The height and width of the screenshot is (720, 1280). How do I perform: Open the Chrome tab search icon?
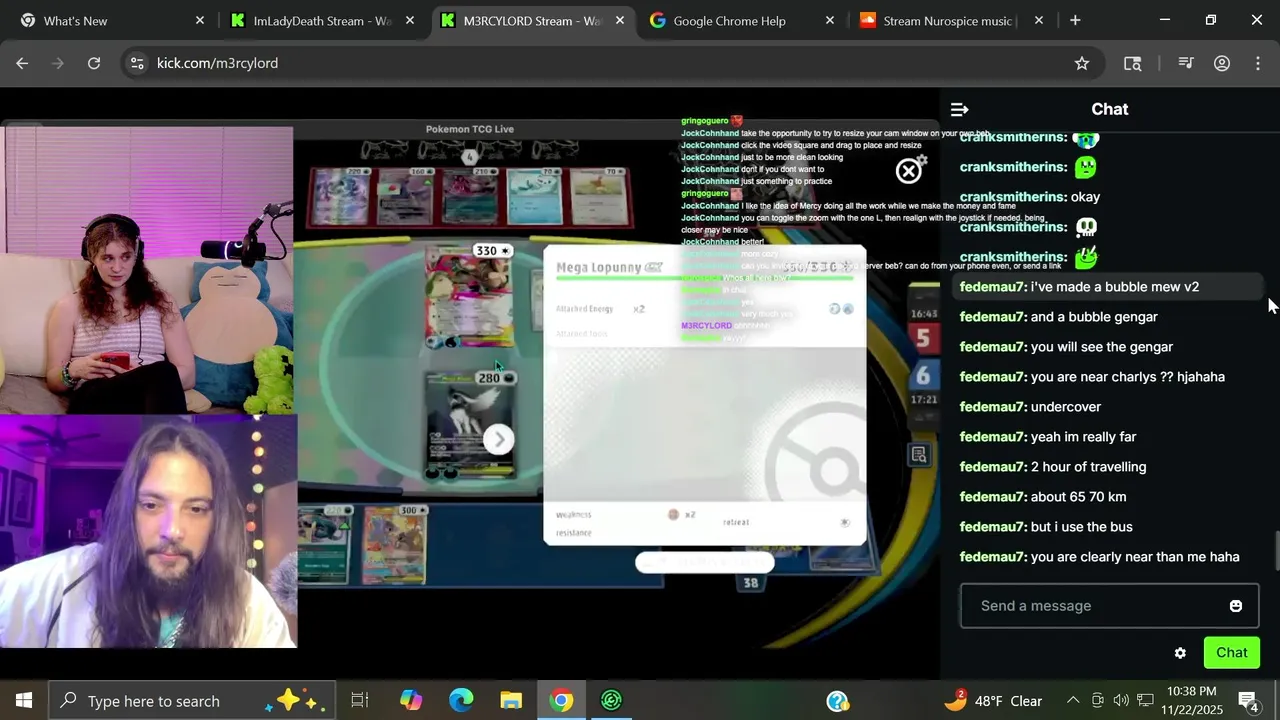click(x=1132, y=63)
